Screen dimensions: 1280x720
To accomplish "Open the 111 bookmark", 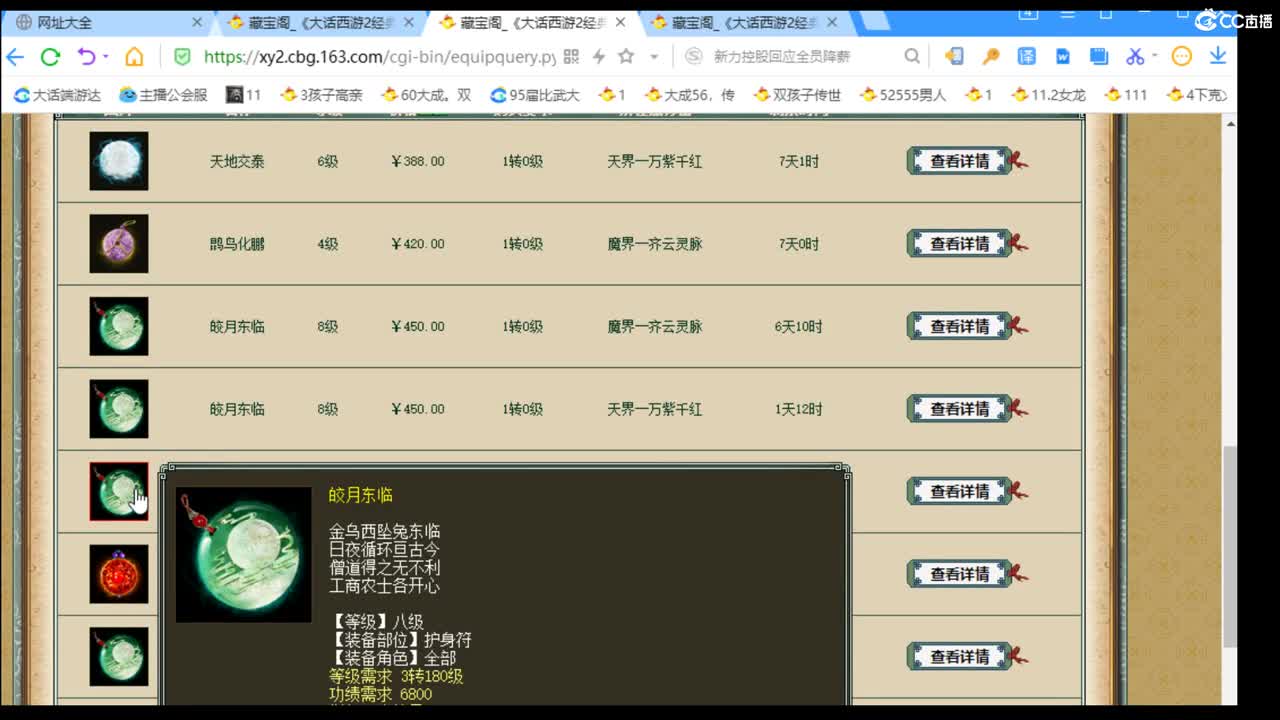I will point(1126,95).
